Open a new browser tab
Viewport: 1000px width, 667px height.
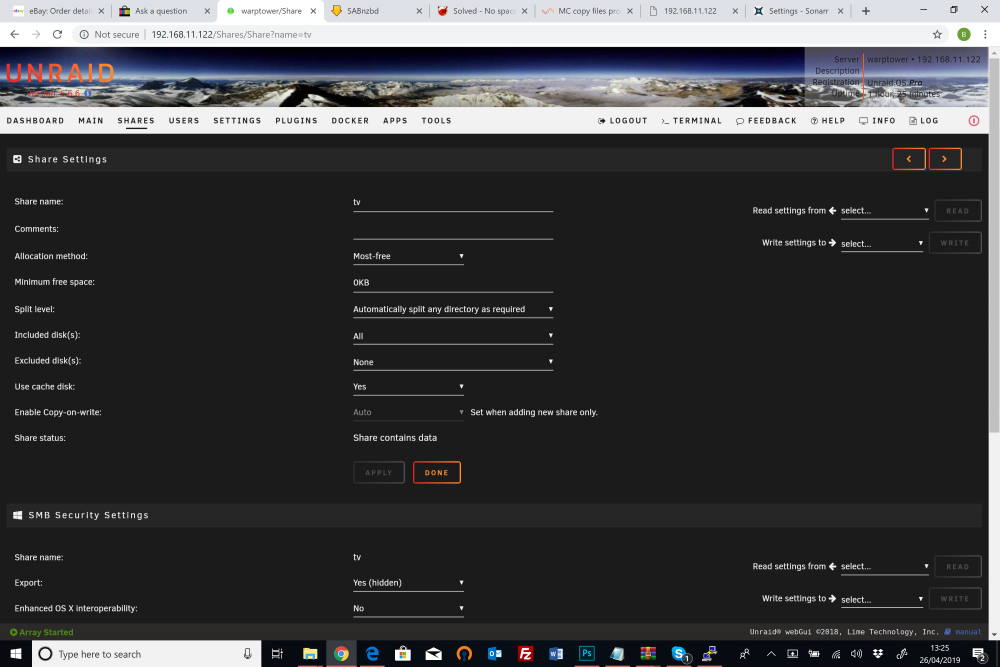point(865,11)
